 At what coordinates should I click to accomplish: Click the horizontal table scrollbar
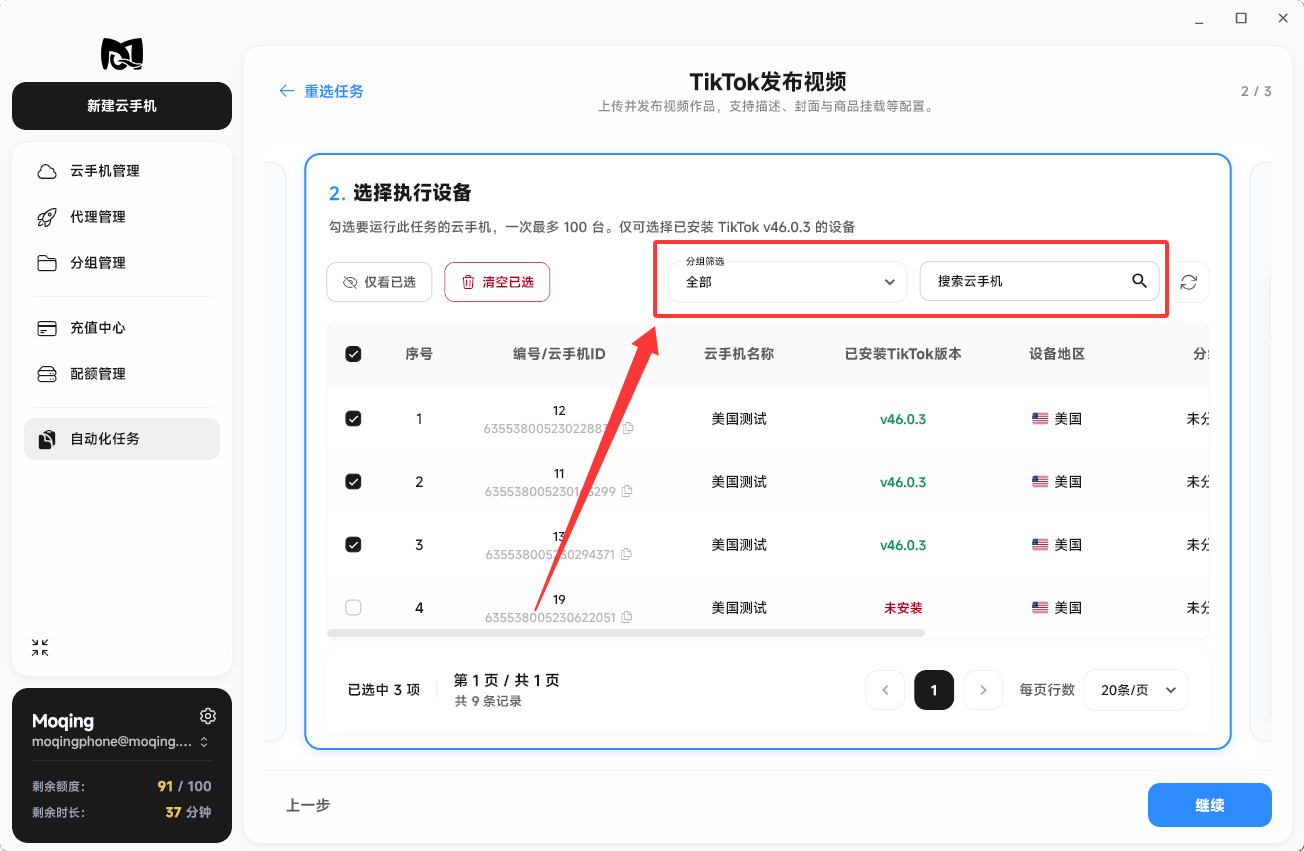pos(626,633)
